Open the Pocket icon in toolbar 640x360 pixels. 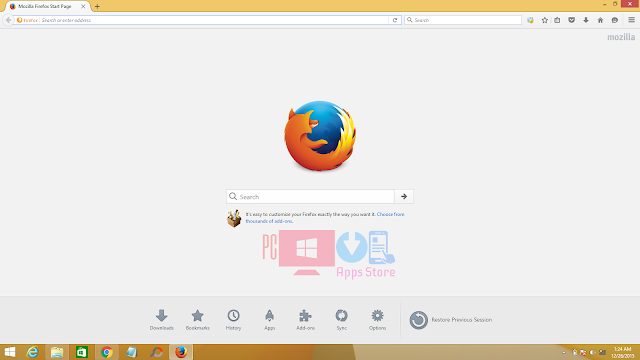[571, 20]
